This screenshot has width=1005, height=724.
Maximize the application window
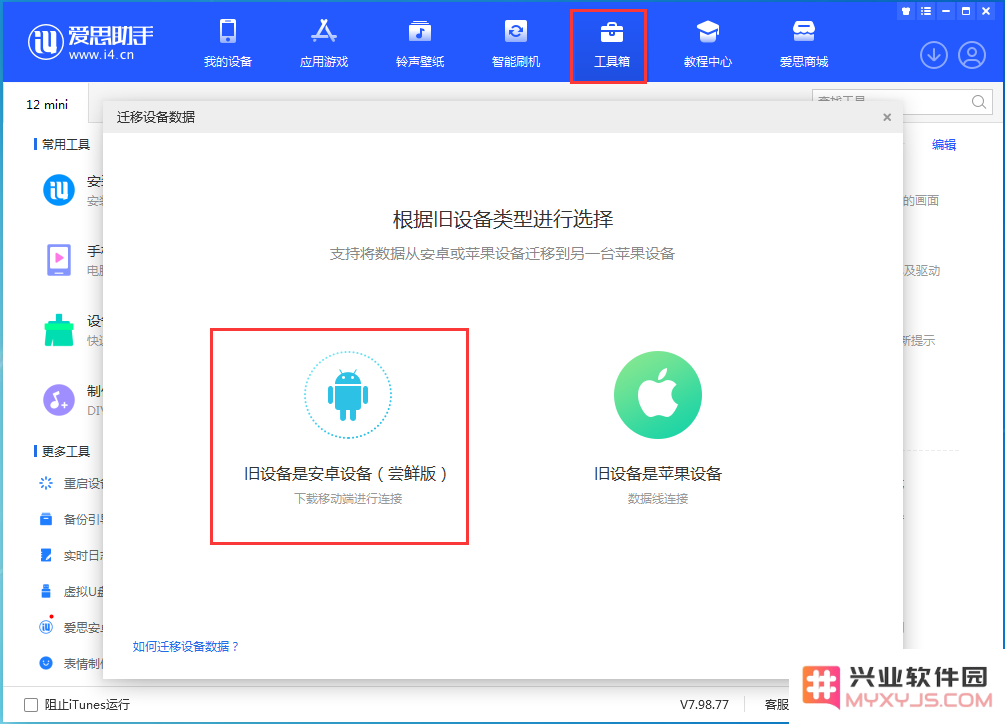point(966,11)
